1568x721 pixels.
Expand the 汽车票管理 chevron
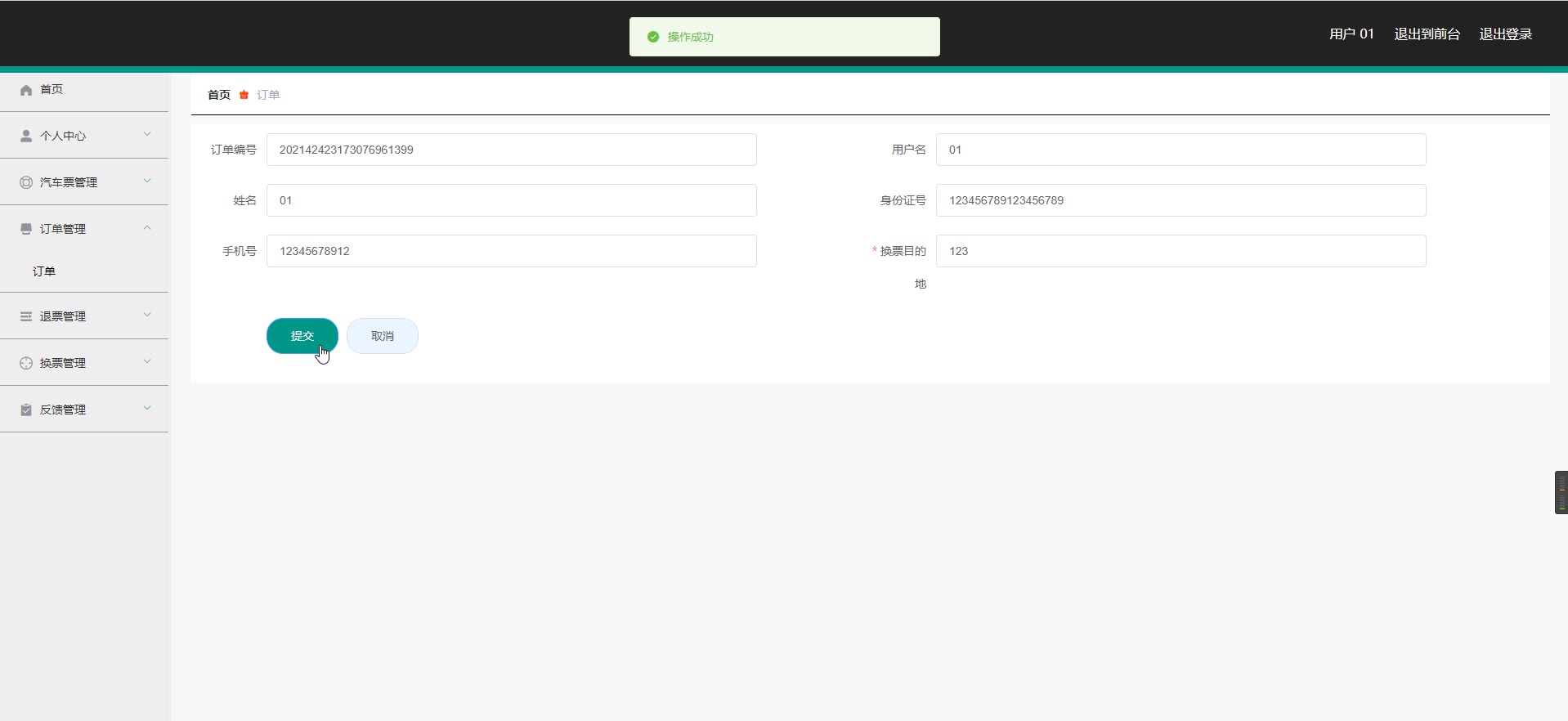click(147, 181)
